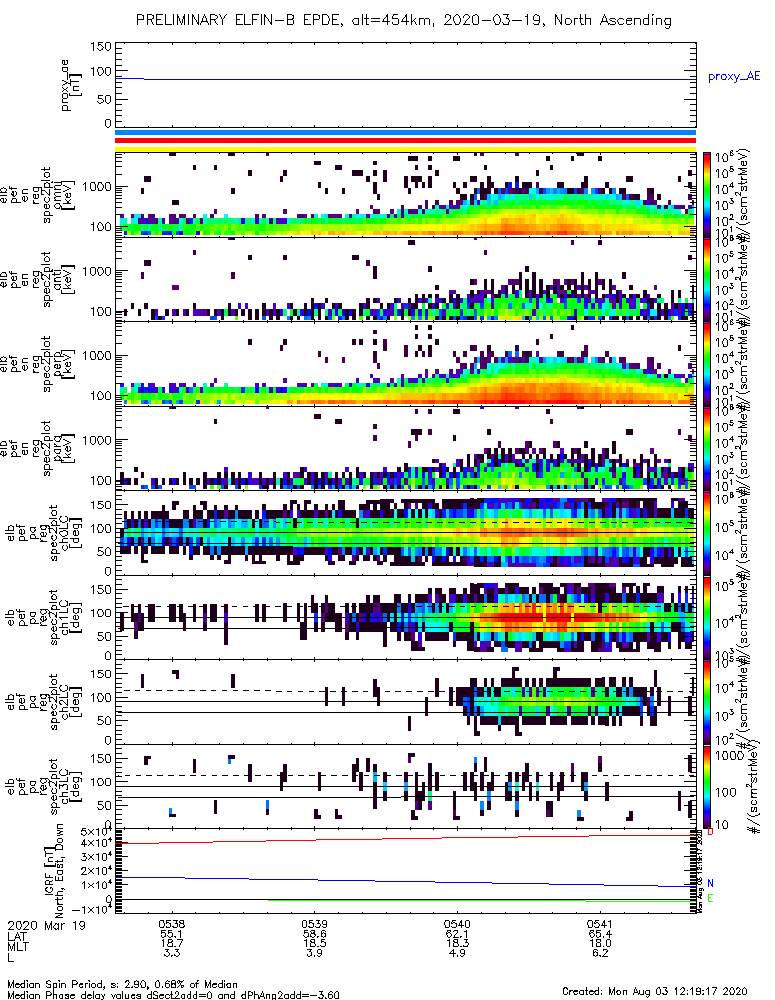This screenshot has width=775, height=1000.
Task: Click the blue North line in IGRF panel
Action: pyautogui.click(x=405, y=881)
